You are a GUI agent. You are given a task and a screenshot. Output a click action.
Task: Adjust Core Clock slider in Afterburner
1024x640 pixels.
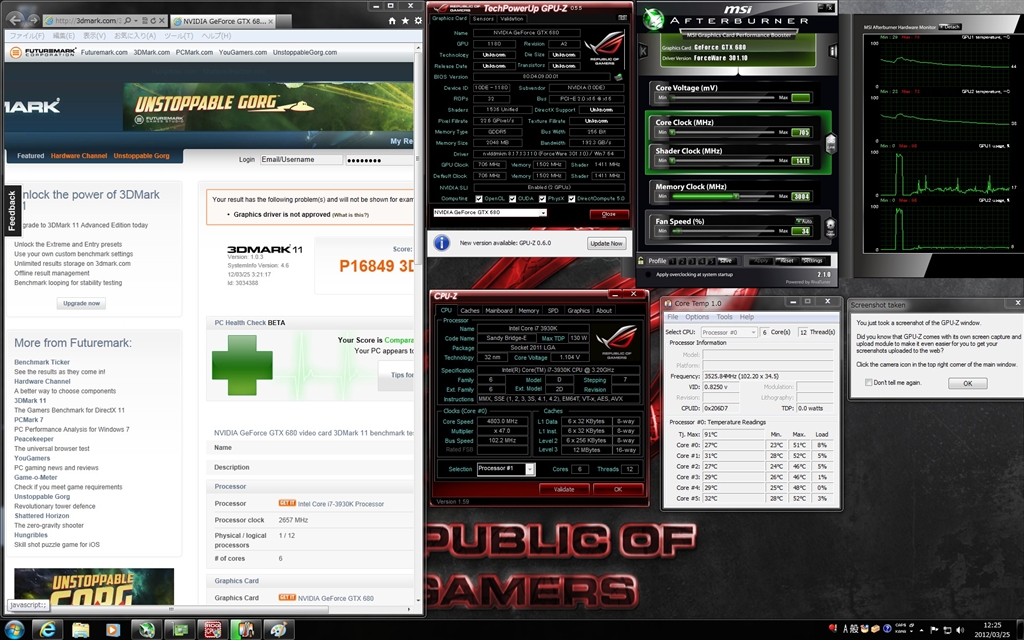click(722, 133)
